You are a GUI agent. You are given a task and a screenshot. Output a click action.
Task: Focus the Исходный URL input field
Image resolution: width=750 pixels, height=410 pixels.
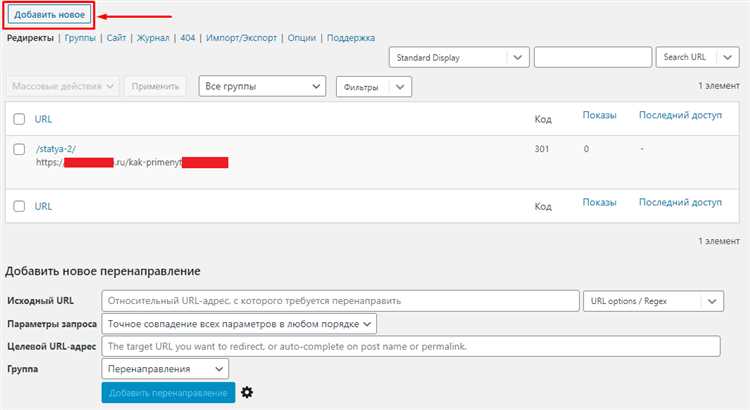[341, 301]
